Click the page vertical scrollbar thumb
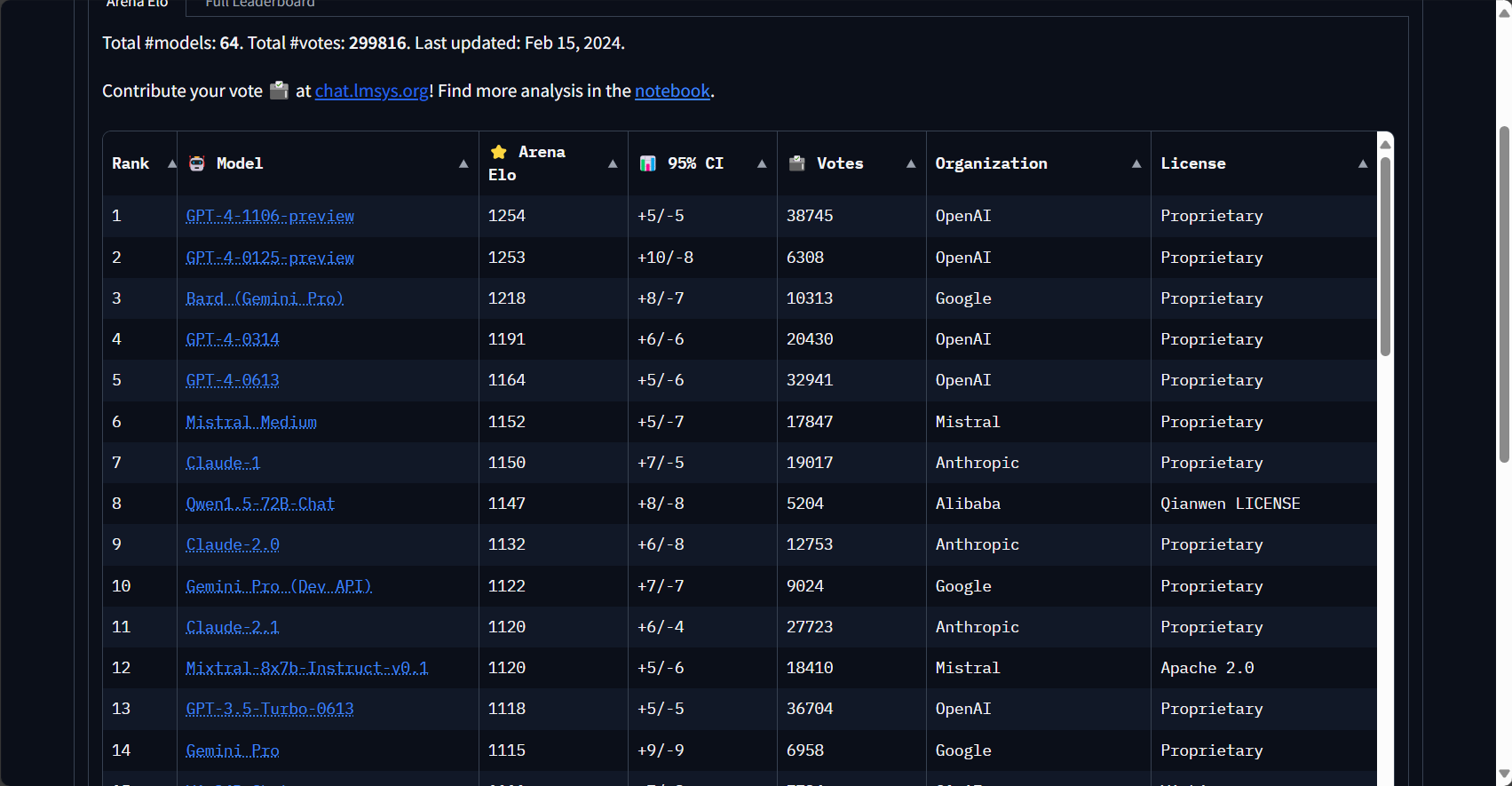The image size is (1512, 786). 1504,294
